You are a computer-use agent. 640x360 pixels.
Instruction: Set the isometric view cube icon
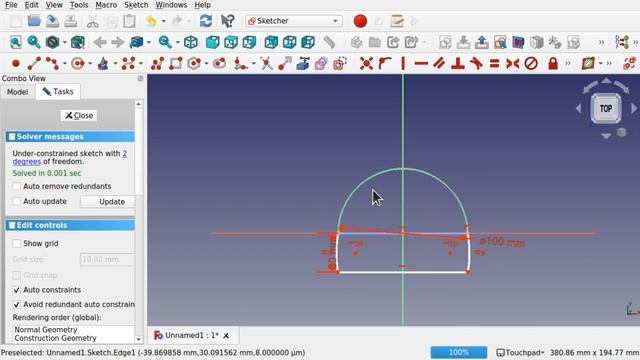pos(191,42)
